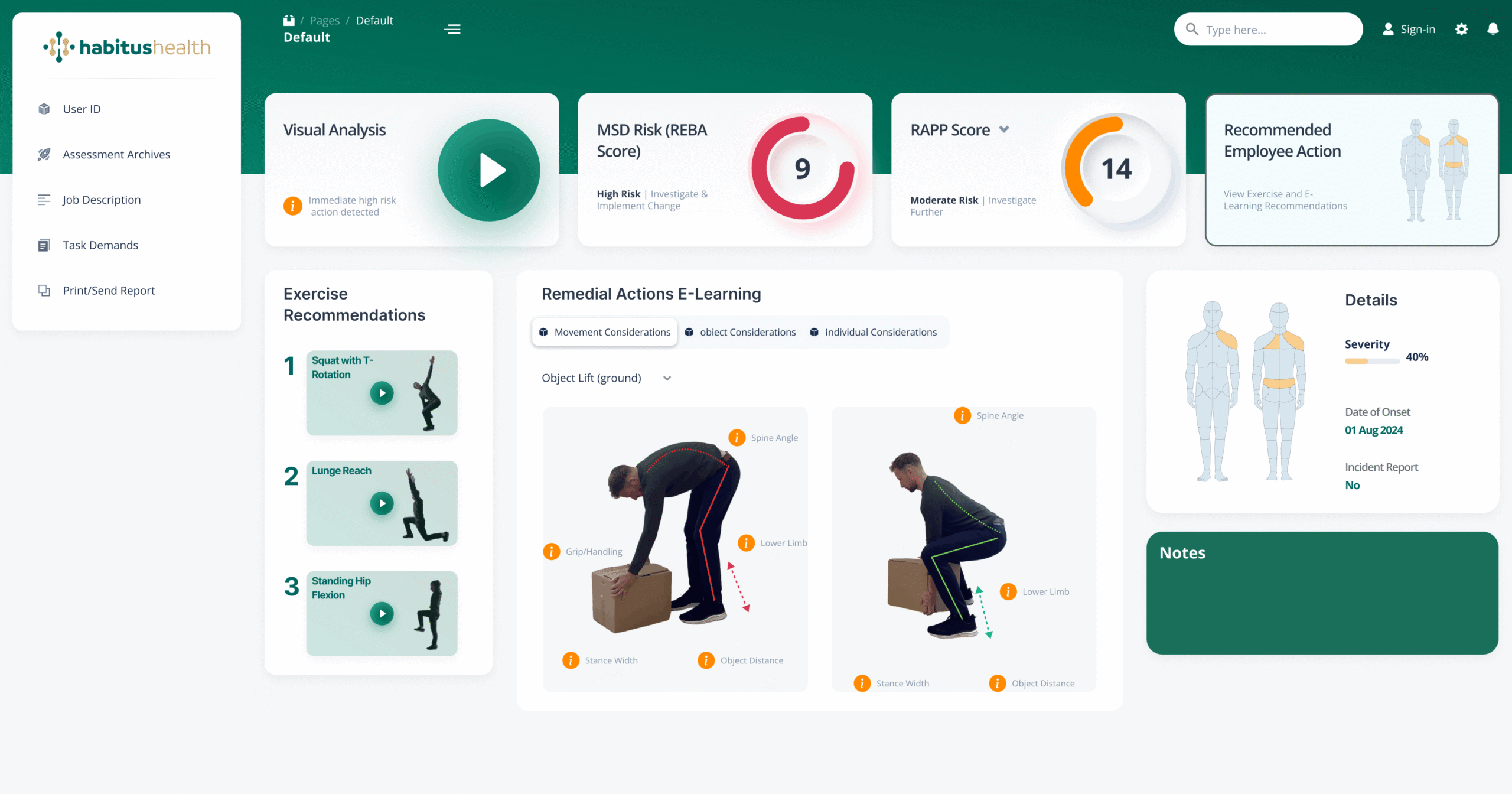Image resolution: width=1512 pixels, height=794 pixels.
Task: Click the Sign-in link
Action: pyautogui.click(x=1417, y=29)
